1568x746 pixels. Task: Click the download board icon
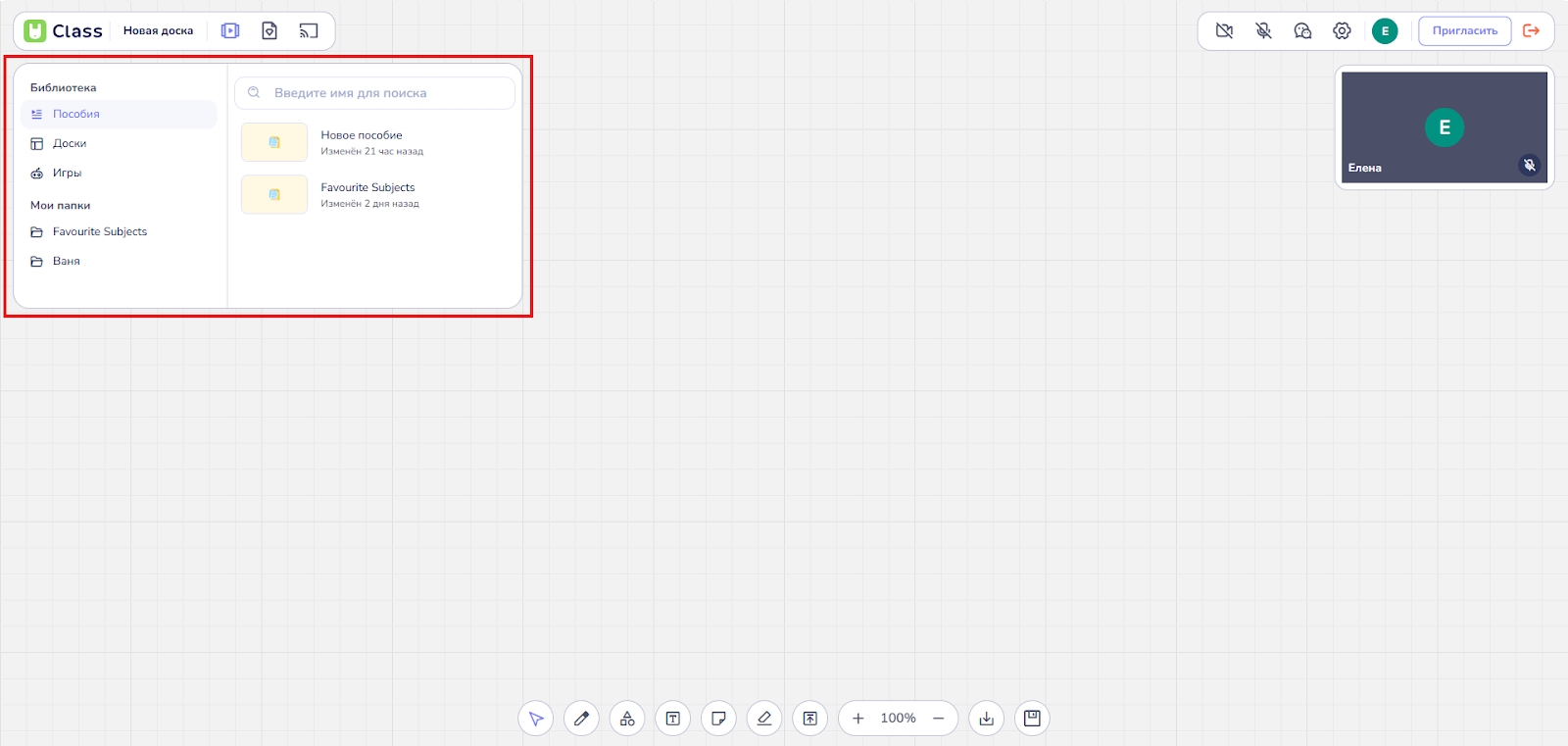pos(986,719)
